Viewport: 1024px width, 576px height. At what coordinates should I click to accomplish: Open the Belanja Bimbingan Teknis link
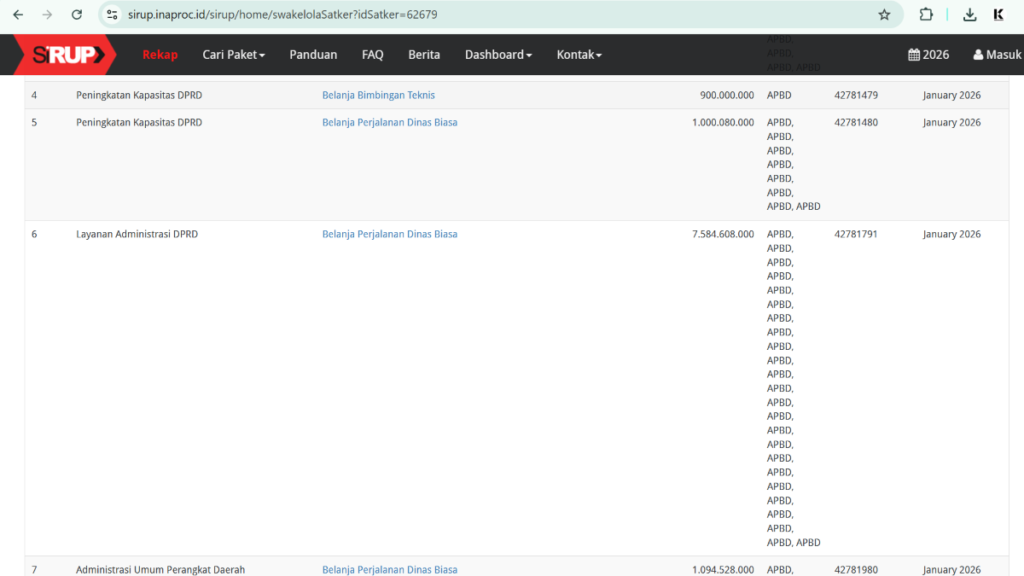coord(378,95)
